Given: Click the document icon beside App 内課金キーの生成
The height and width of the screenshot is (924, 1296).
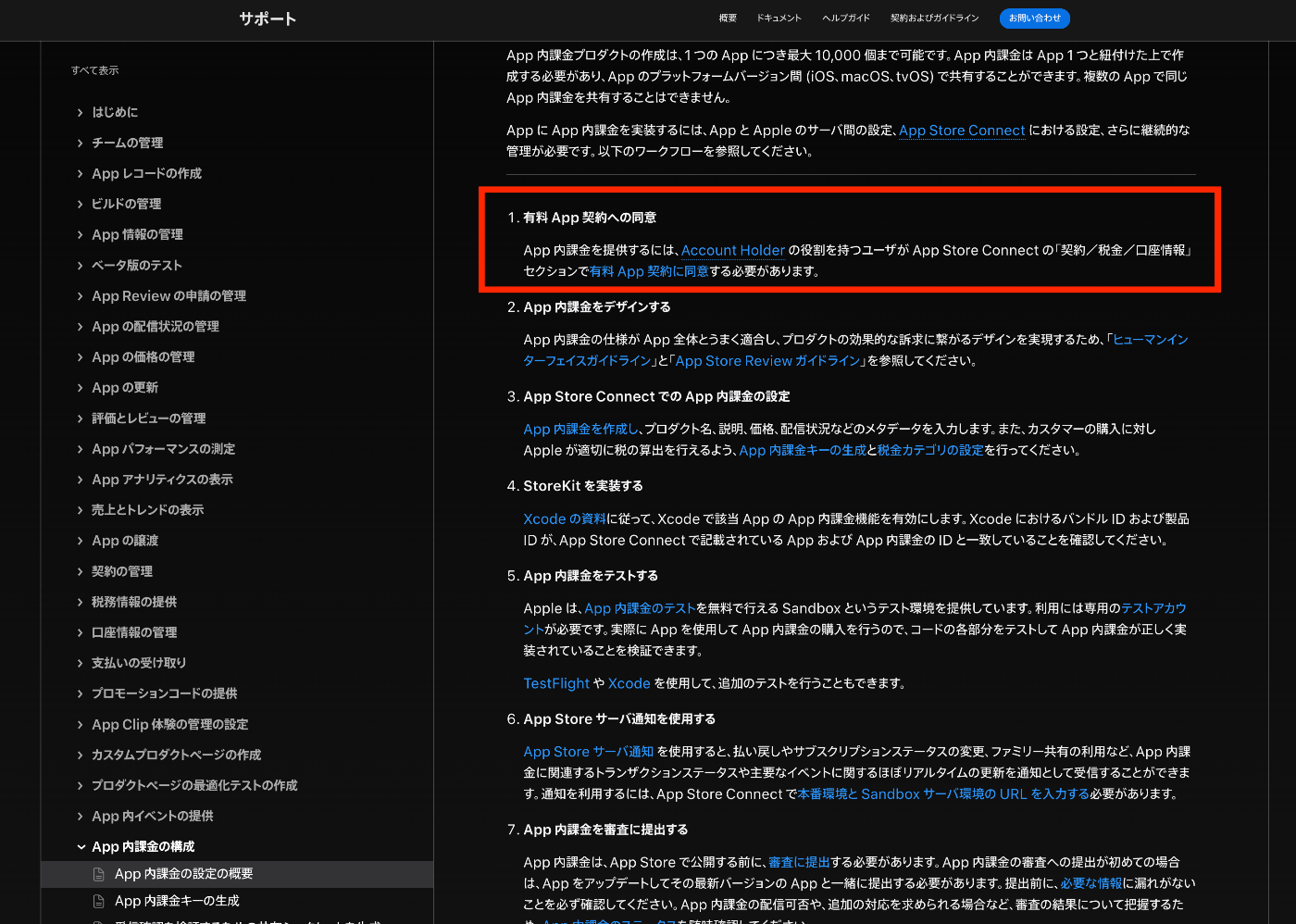Looking at the screenshot, I should click(98, 901).
